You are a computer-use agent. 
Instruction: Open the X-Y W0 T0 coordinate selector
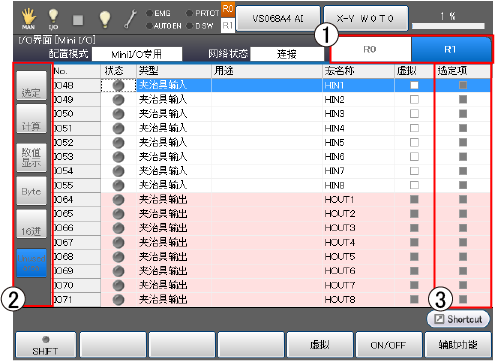(x=366, y=18)
